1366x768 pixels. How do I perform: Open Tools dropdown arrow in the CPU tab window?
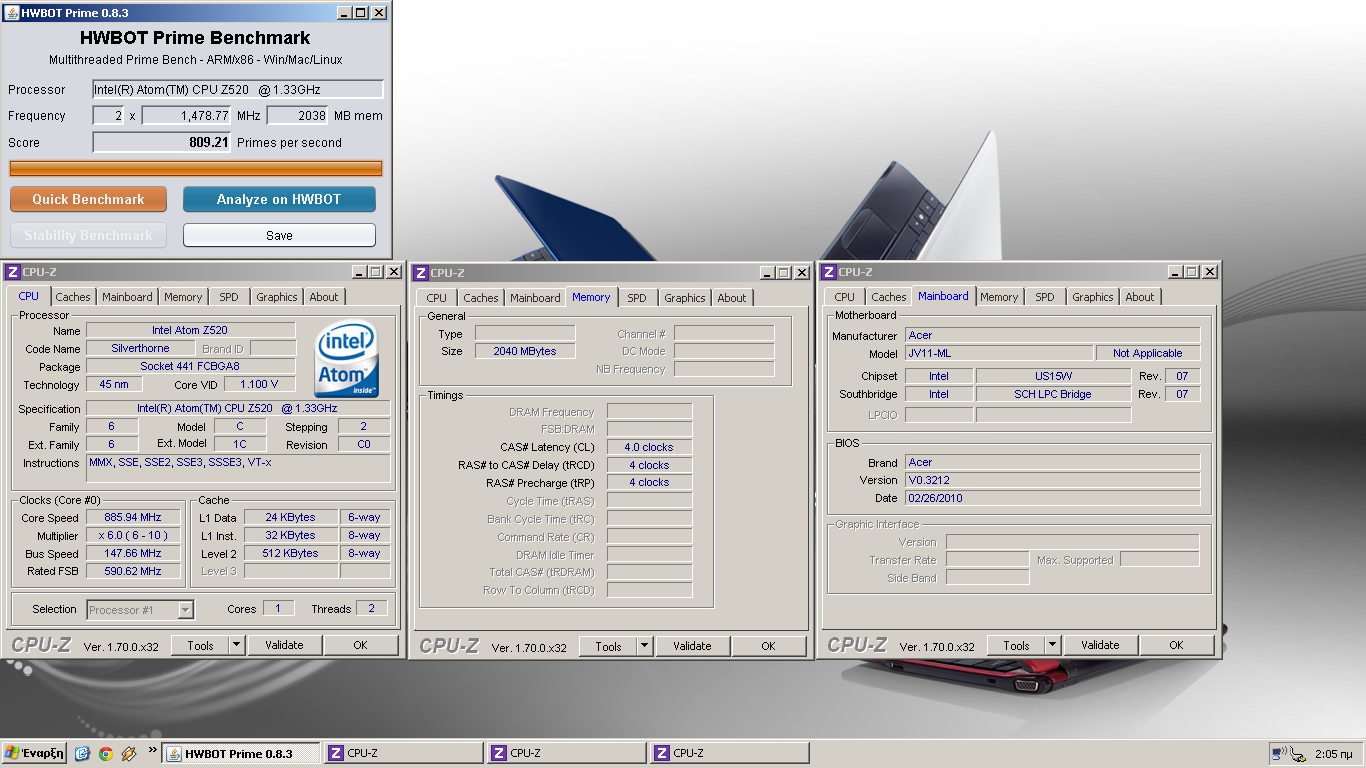click(x=236, y=645)
